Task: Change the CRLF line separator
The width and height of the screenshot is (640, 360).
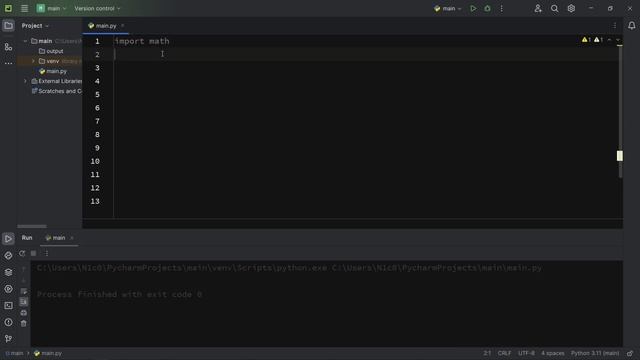Action: click(504, 353)
